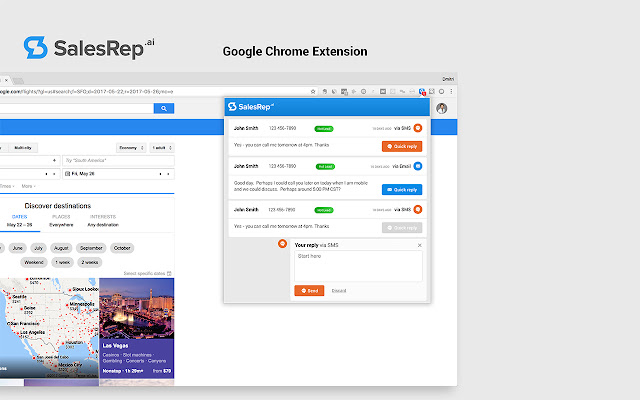Click the calendar icon beside Fri, May 26
Screen dimensions: 640x400
[x=67, y=174]
